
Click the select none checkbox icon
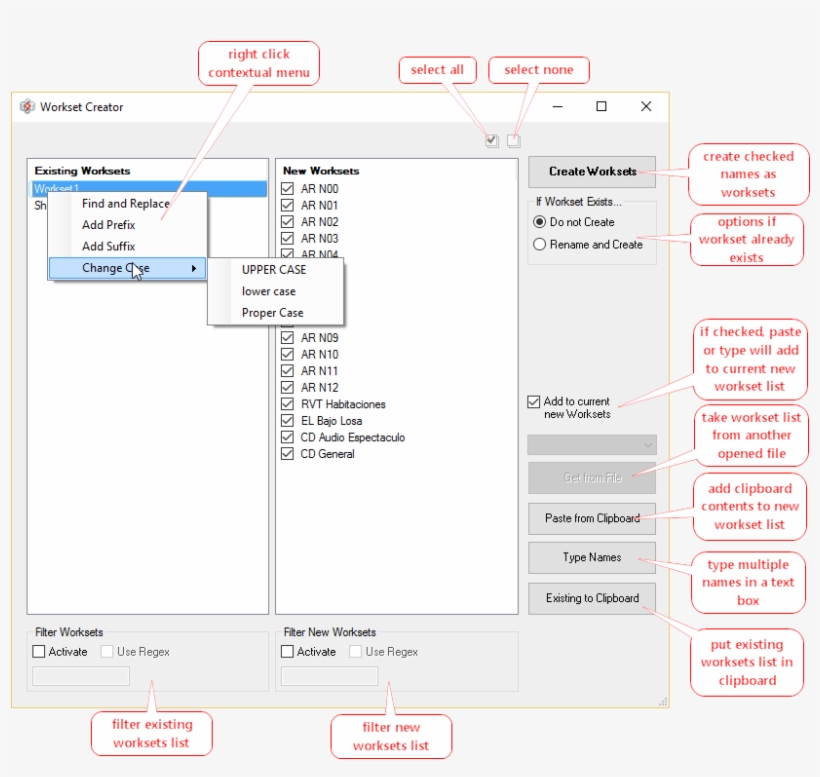click(x=513, y=141)
